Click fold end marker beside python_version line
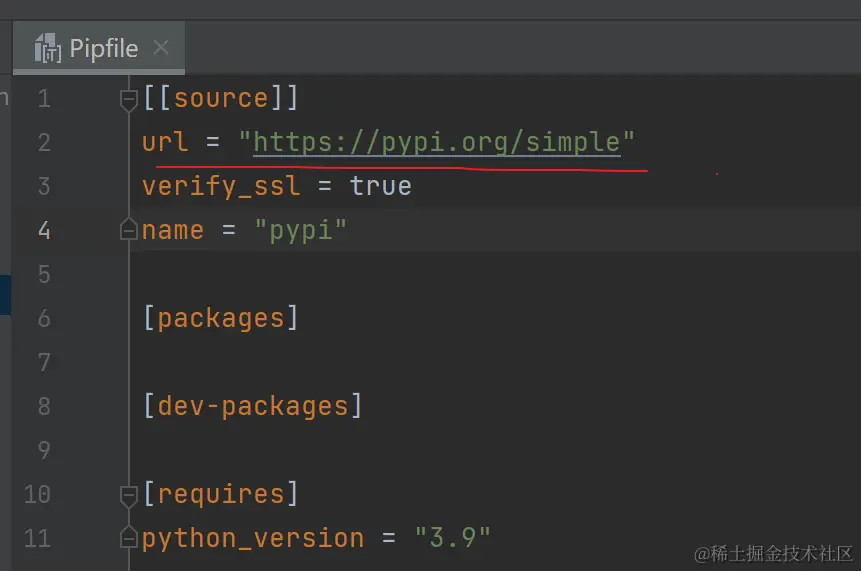862x572 pixels. 128,539
